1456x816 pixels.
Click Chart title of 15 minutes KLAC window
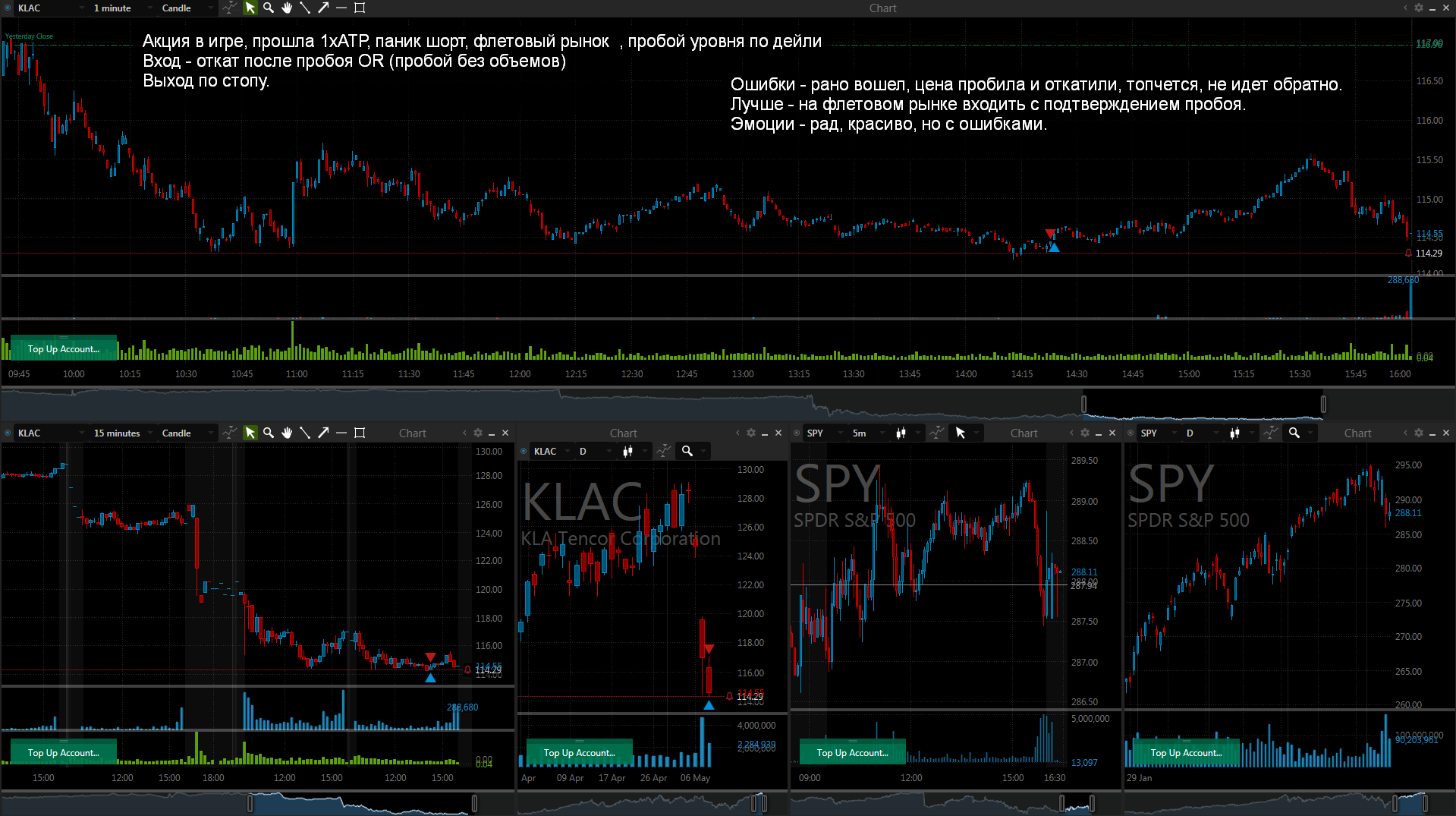413,433
